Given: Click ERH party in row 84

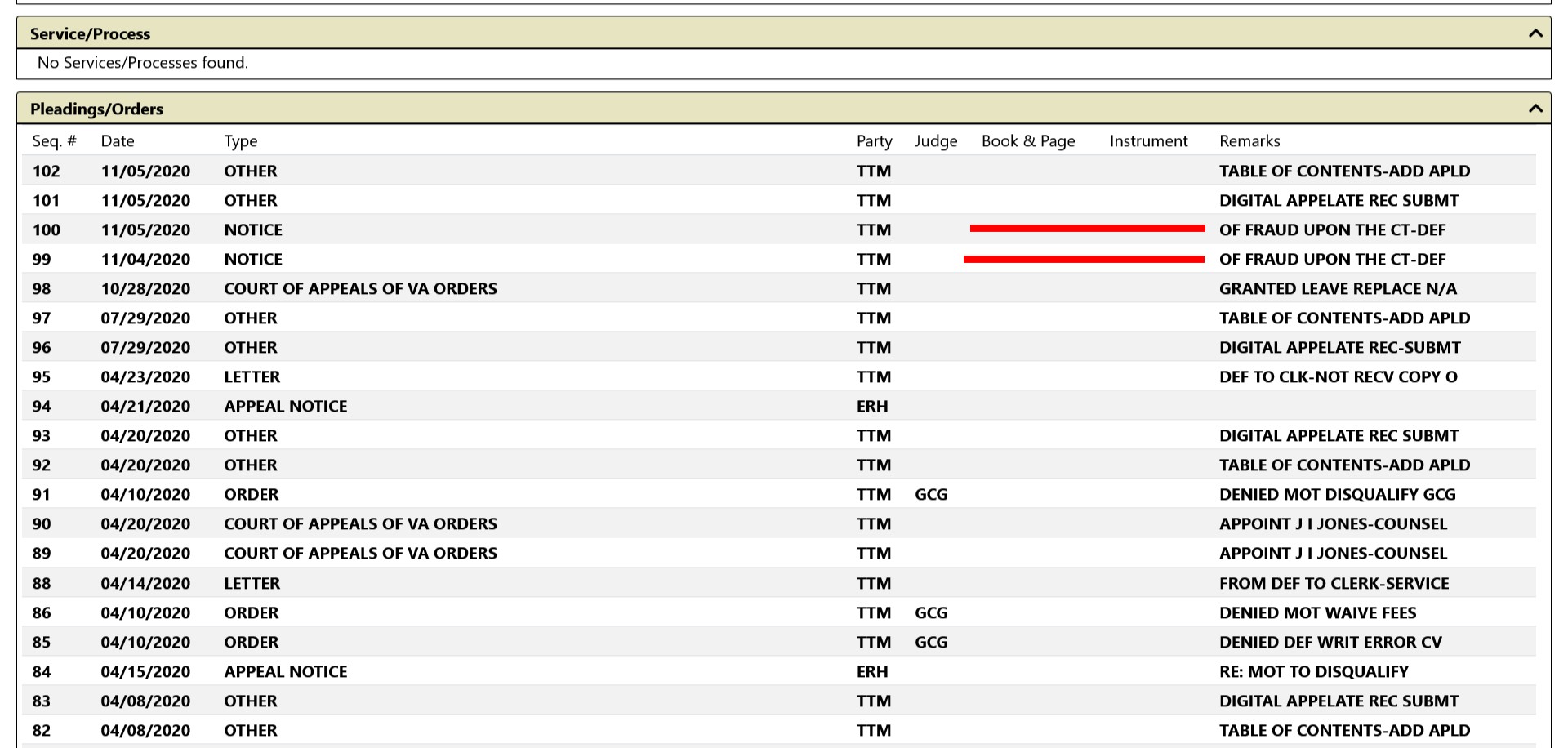Looking at the screenshot, I should point(872,671).
